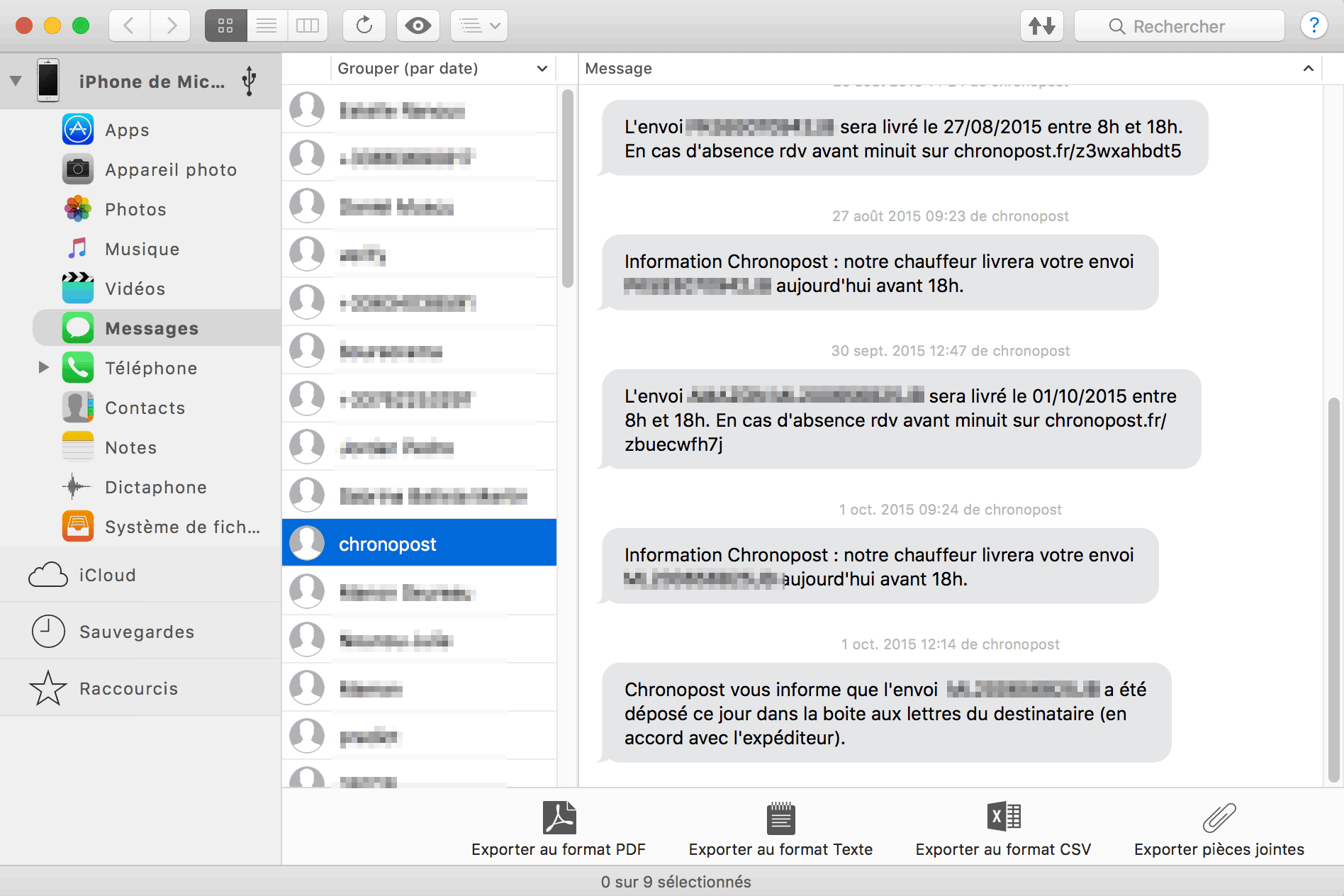
Task: Click the chronopost contact avatar
Action: tap(307, 543)
